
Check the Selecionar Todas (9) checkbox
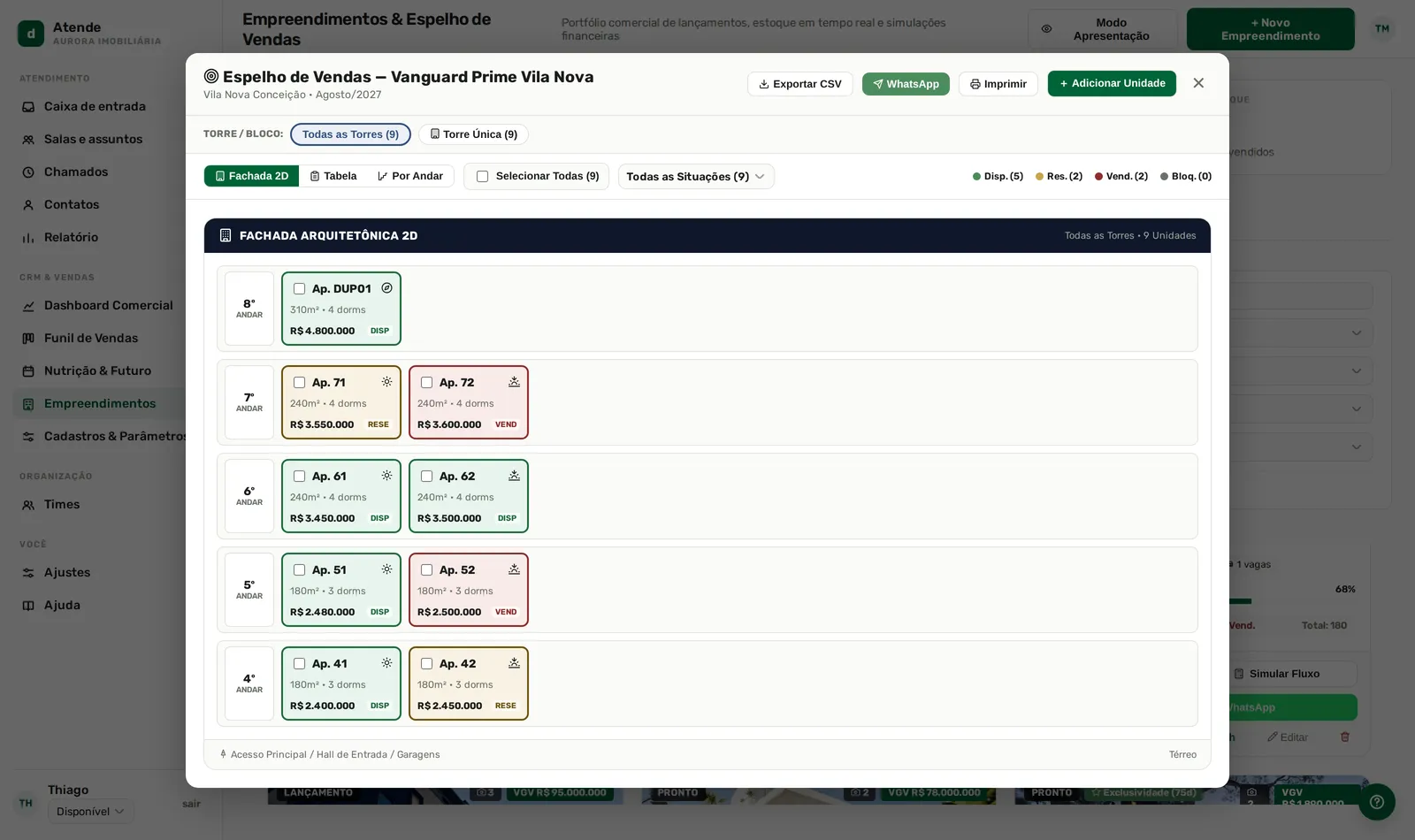click(x=482, y=177)
